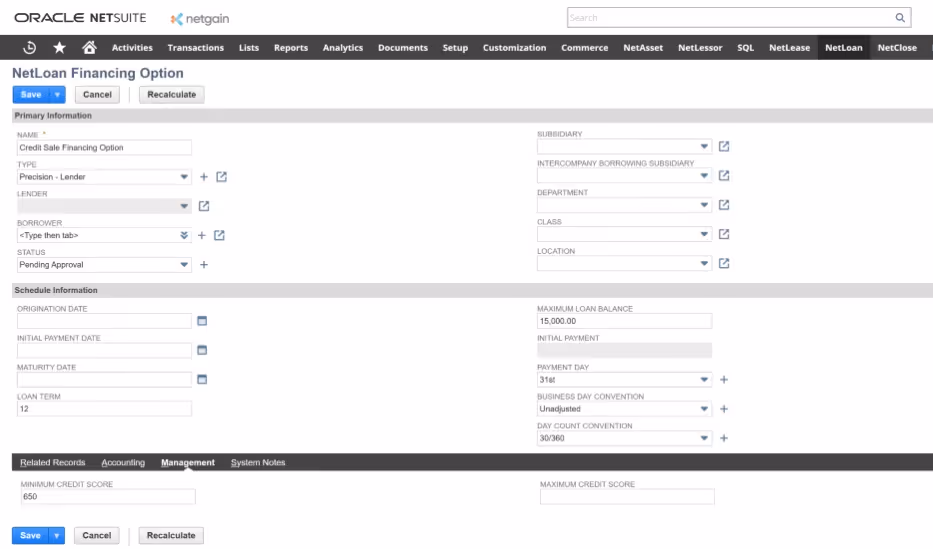Screen dimensions: 933x549
Task: Add a new Status with plus icon
Action: 203,265
